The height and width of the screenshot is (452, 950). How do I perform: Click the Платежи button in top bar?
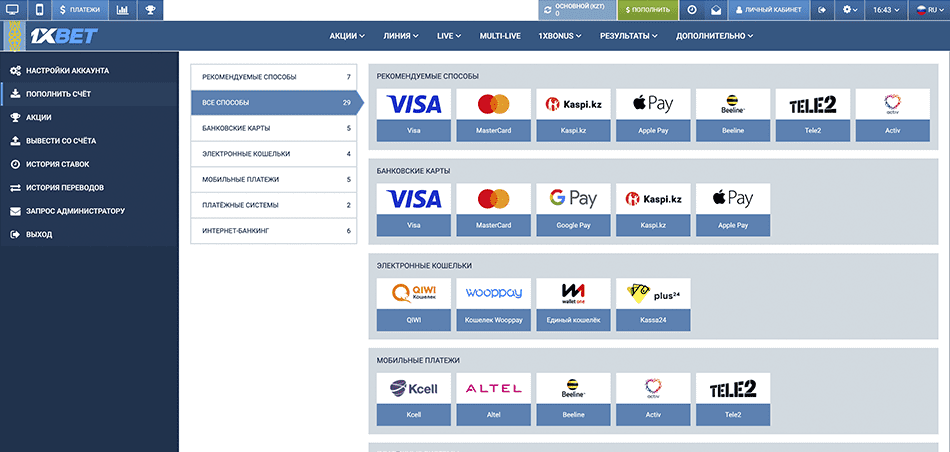(x=80, y=10)
